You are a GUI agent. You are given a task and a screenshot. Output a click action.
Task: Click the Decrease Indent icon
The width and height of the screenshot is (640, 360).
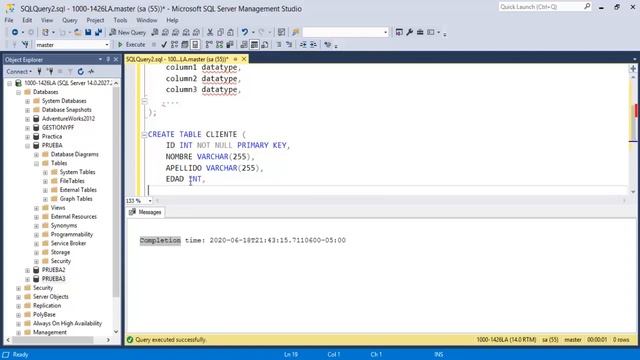coord(303,44)
